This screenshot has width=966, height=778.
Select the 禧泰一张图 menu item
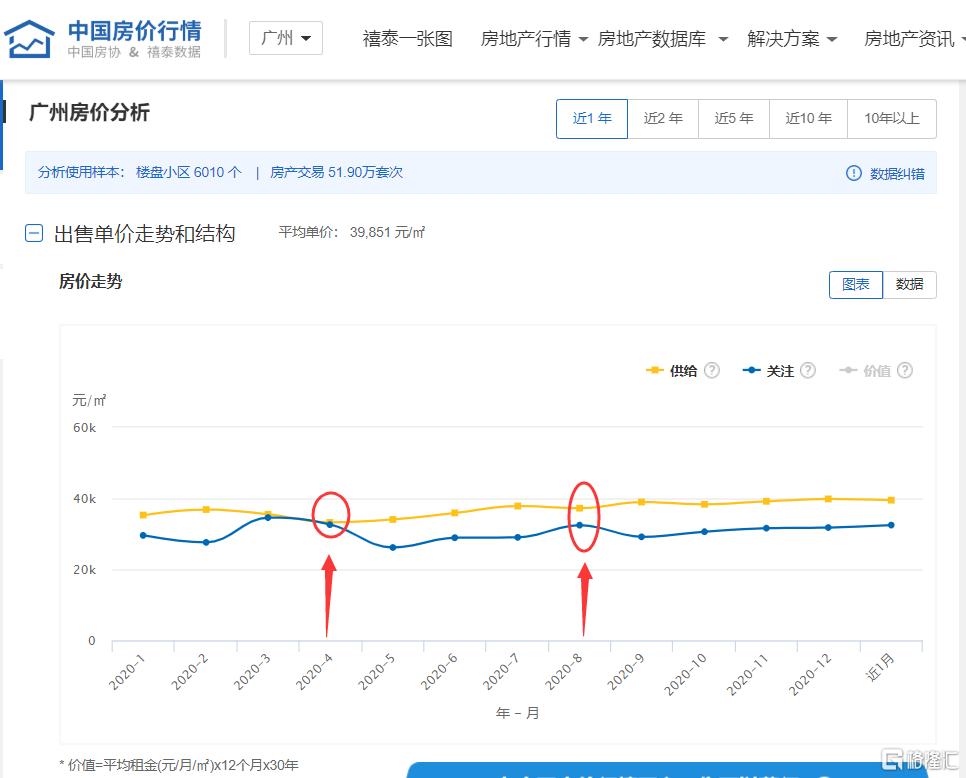coord(406,39)
